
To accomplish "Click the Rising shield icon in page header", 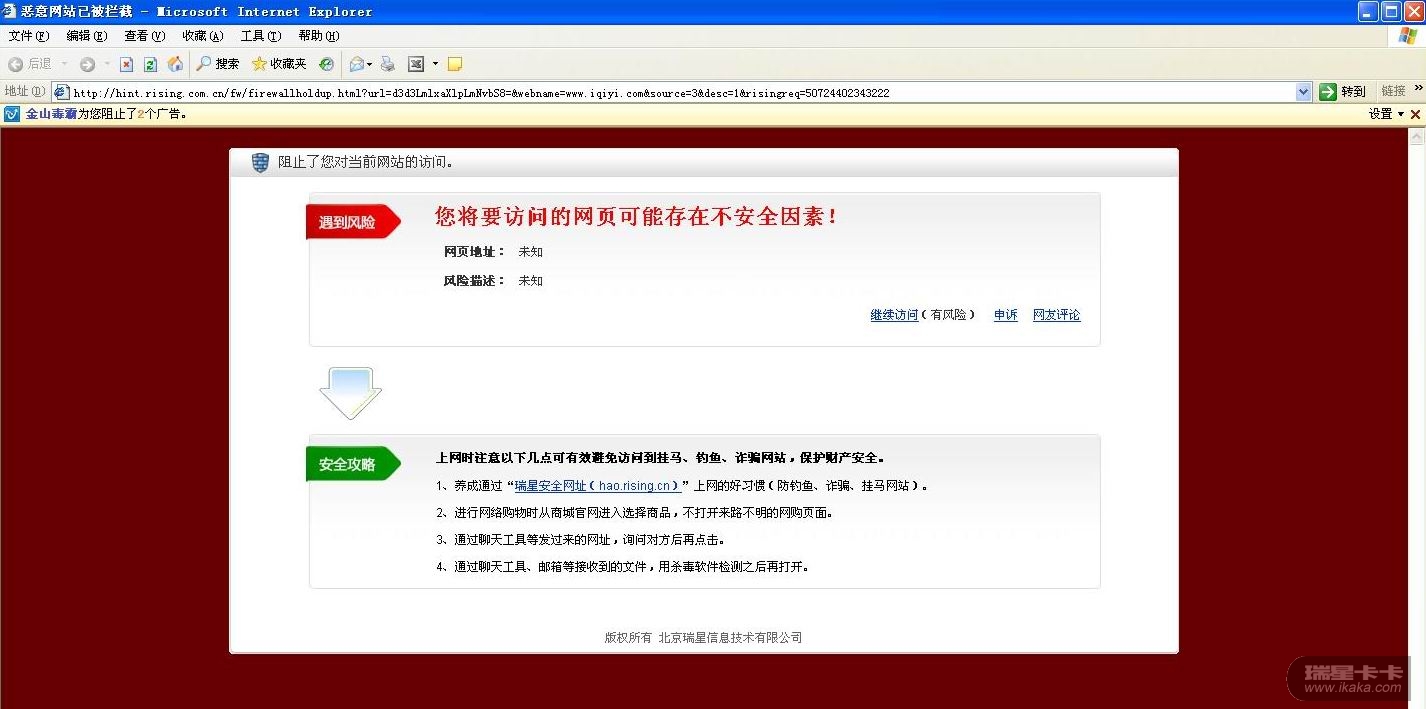I will point(260,162).
